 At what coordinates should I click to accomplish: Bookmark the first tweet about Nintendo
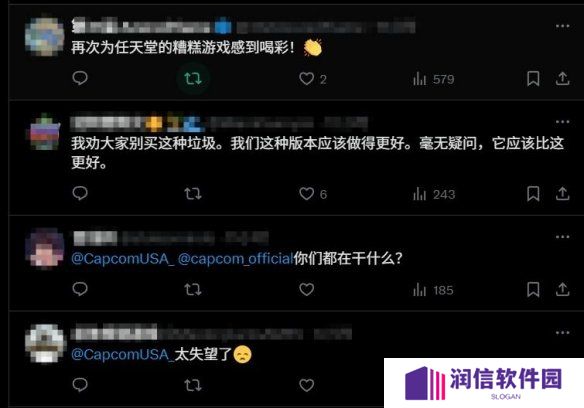pyautogui.click(x=533, y=79)
